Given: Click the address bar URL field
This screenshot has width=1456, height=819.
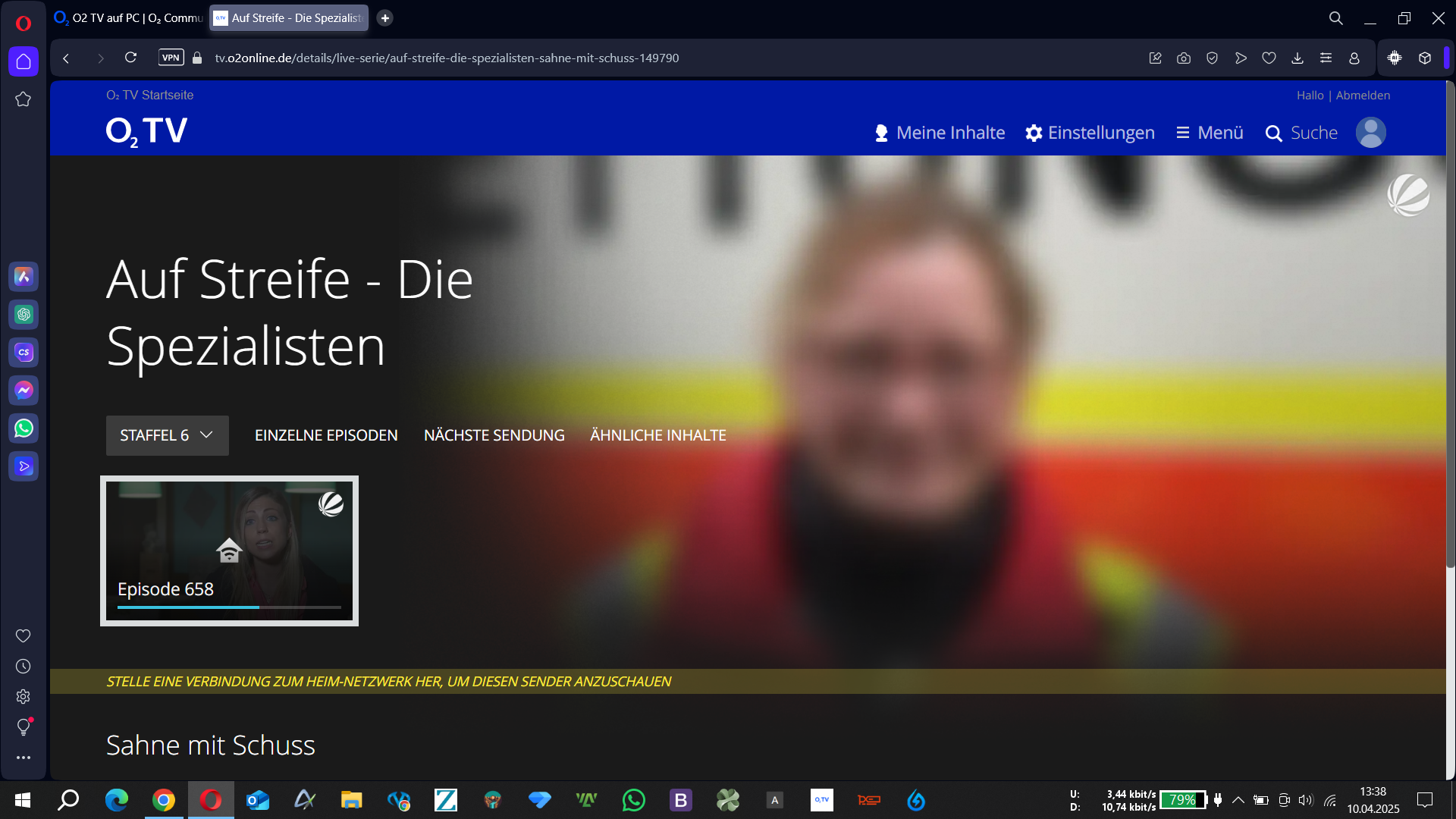Looking at the screenshot, I should (447, 58).
